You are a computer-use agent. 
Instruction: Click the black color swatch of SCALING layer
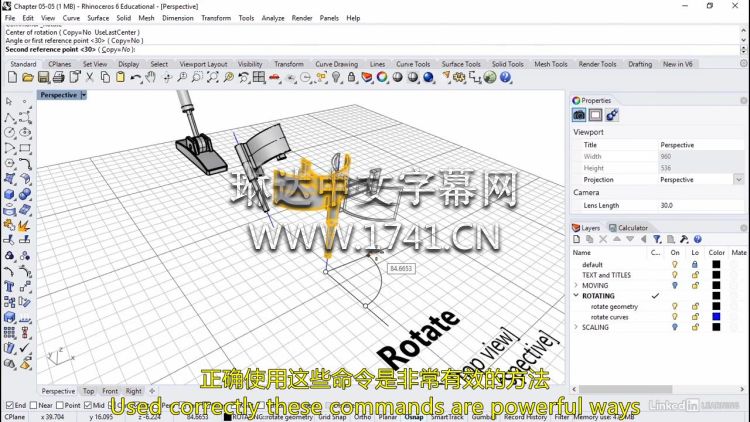point(716,327)
